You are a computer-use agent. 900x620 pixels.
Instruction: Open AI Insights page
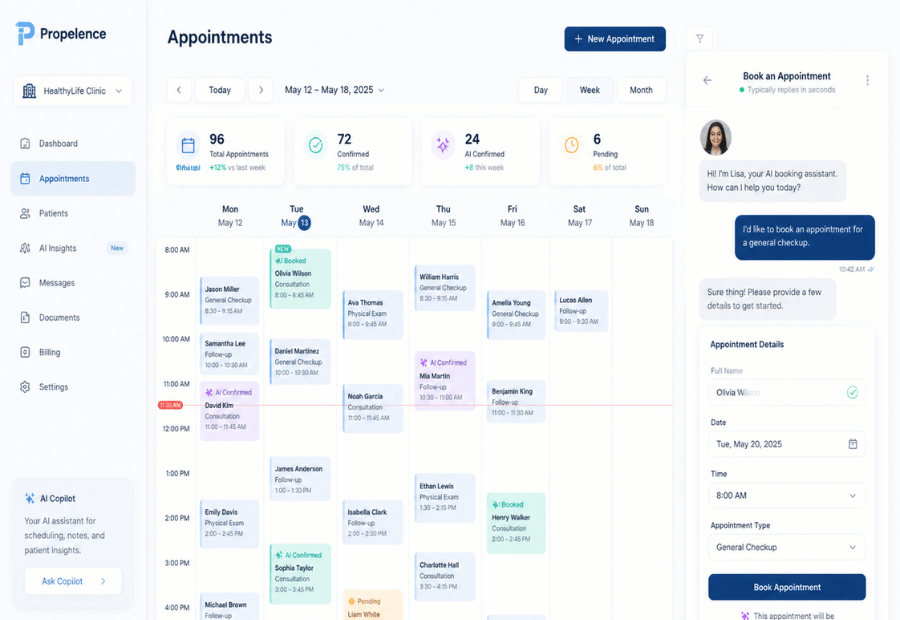point(73,248)
